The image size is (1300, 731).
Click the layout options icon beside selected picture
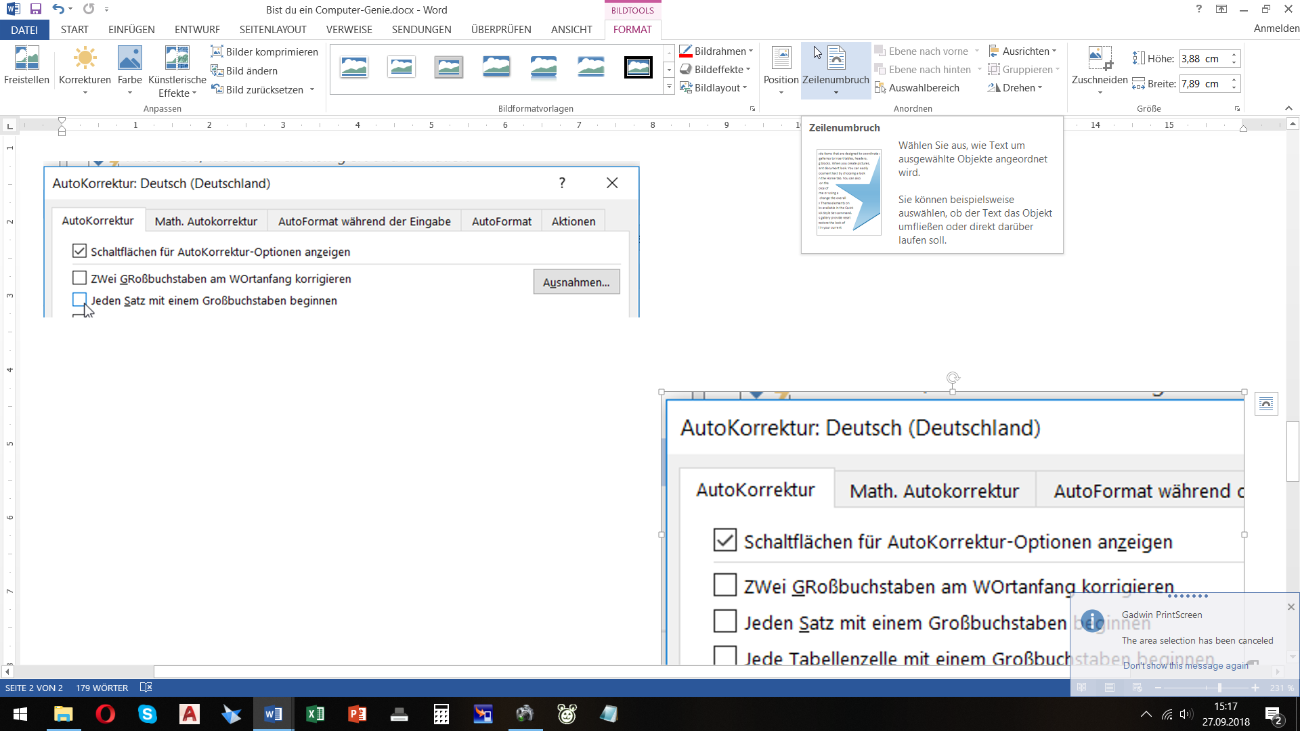click(1266, 403)
